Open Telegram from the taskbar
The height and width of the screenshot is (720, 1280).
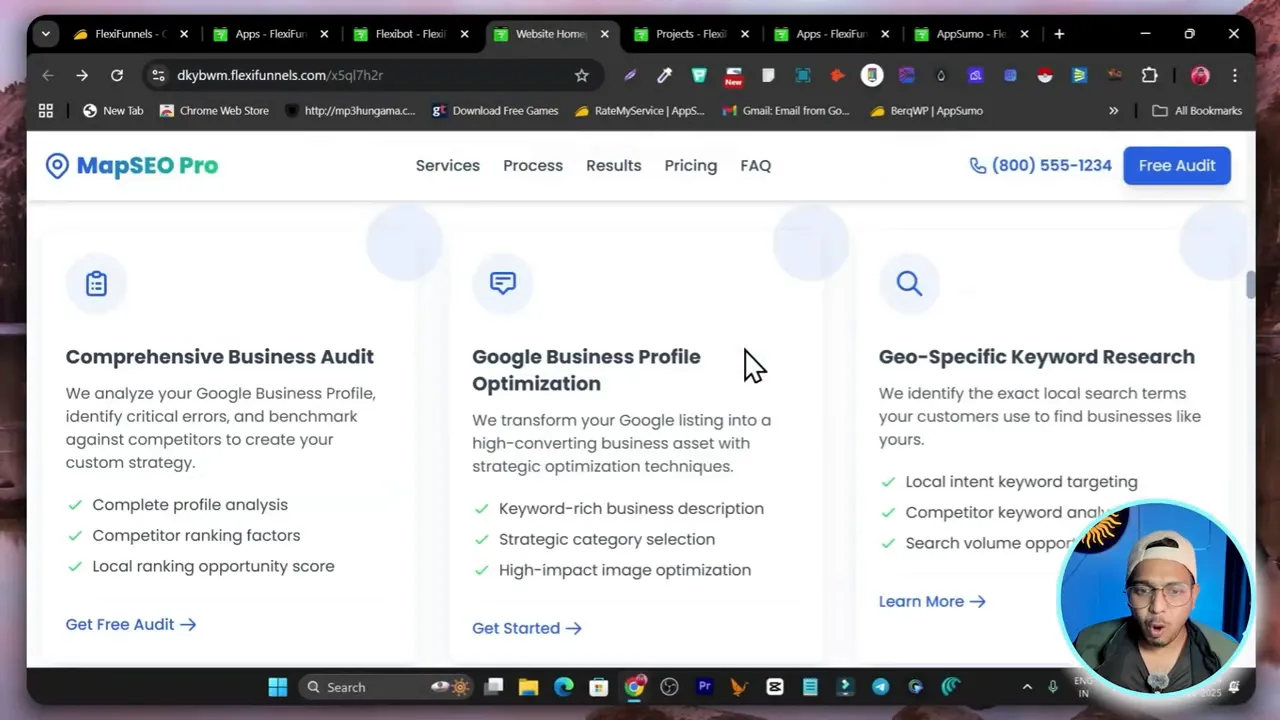(880, 687)
